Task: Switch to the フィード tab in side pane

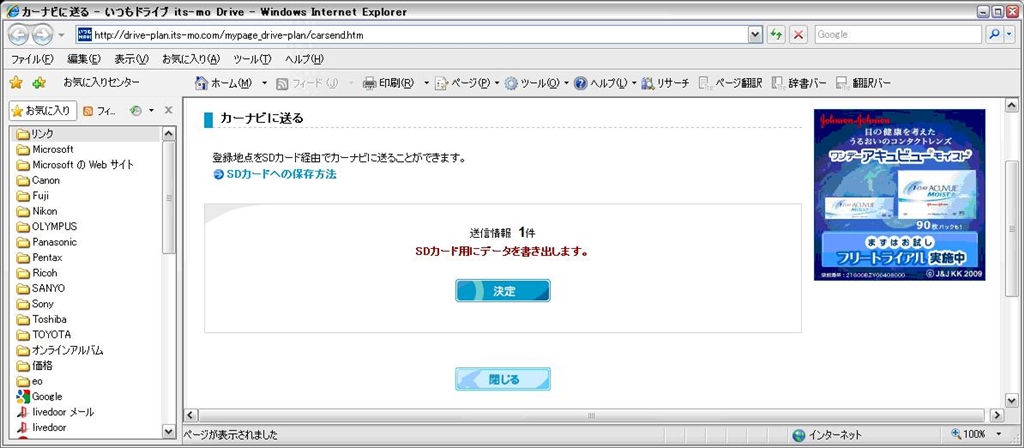Action: tap(100, 111)
